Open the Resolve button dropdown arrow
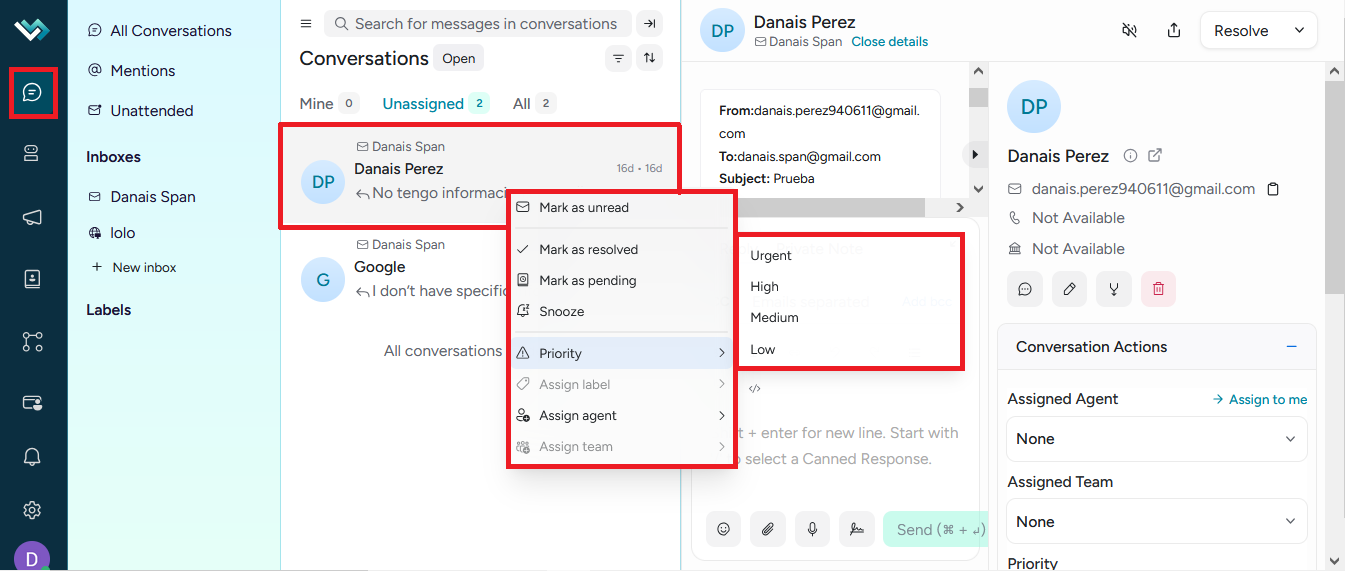The width and height of the screenshot is (1363, 571). point(1300,30)
